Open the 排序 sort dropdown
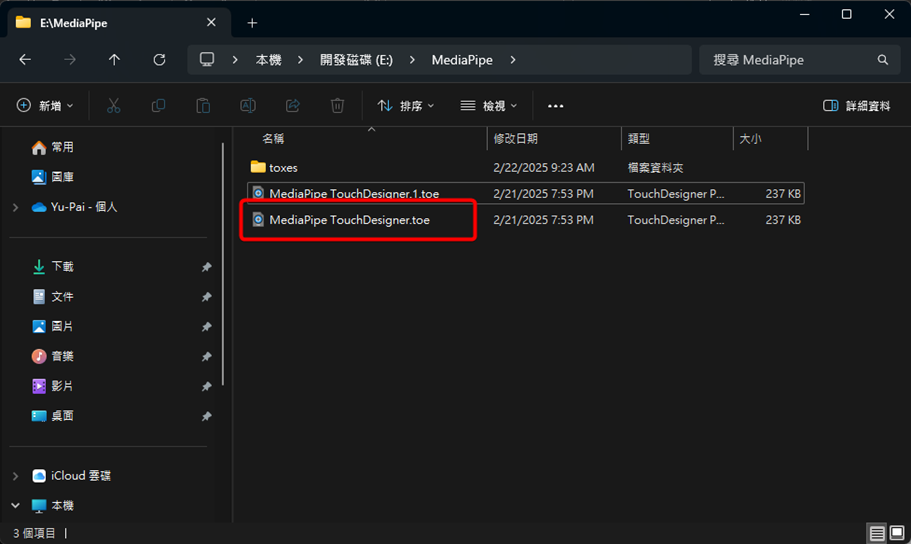Screen dimensions: 911x544 tap(406, 106)
